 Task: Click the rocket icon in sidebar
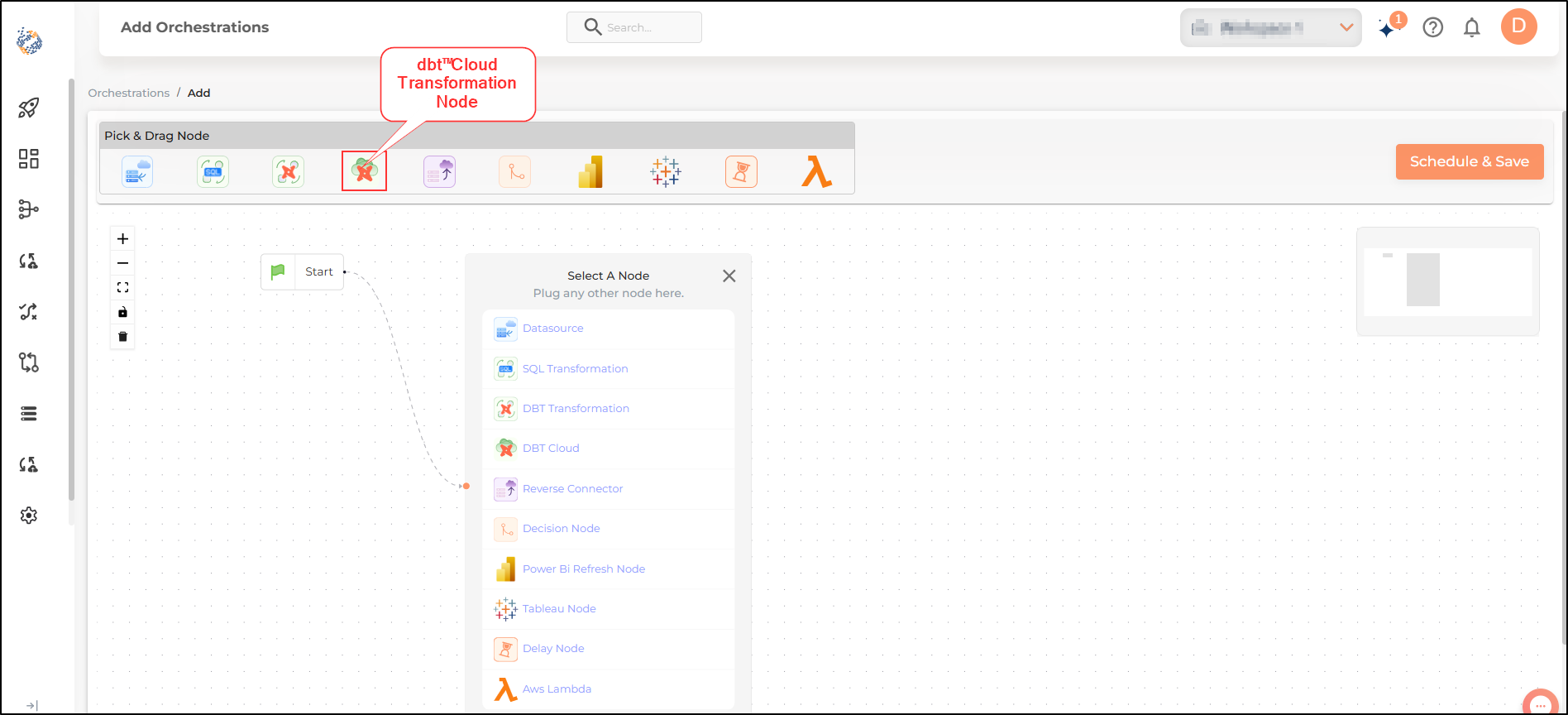tap(29, 108)
